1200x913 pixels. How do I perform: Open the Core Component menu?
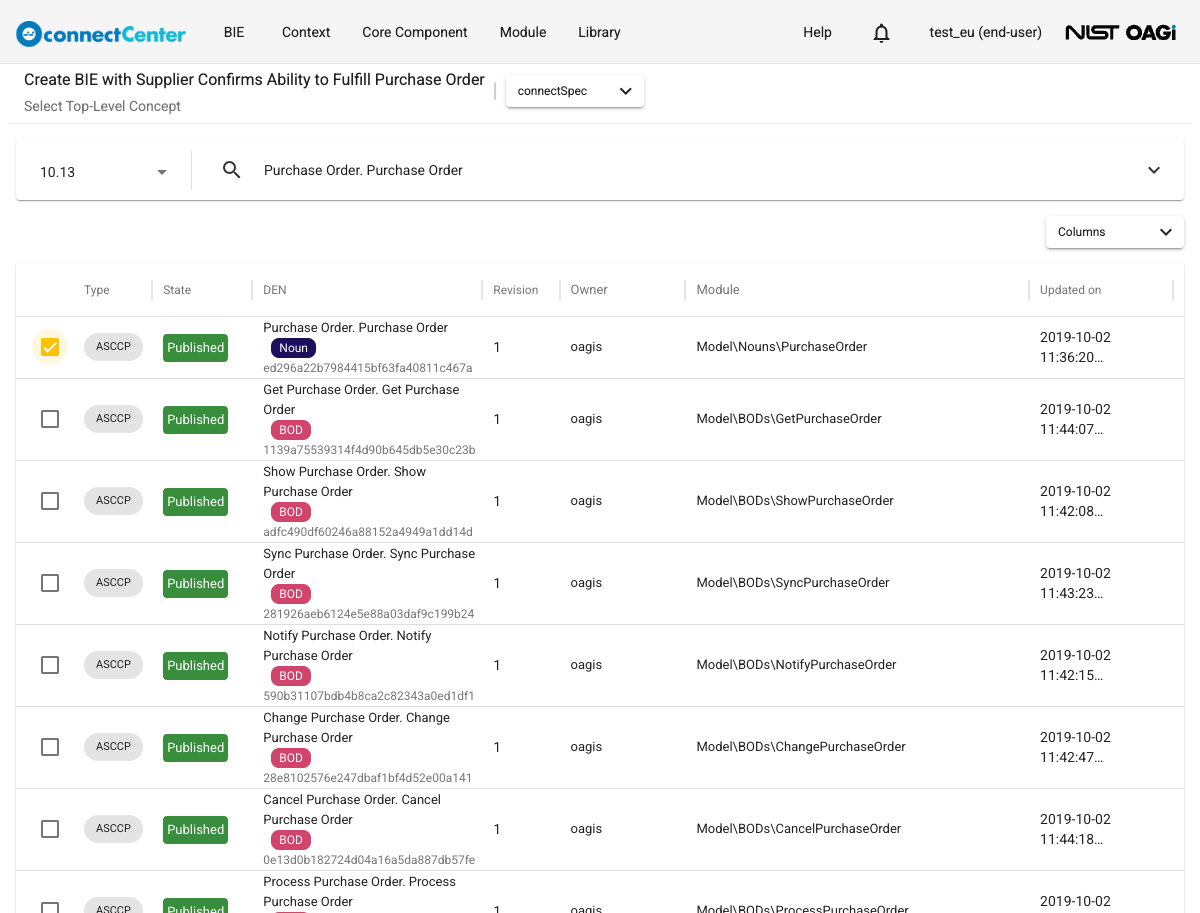tap(415, 32)
